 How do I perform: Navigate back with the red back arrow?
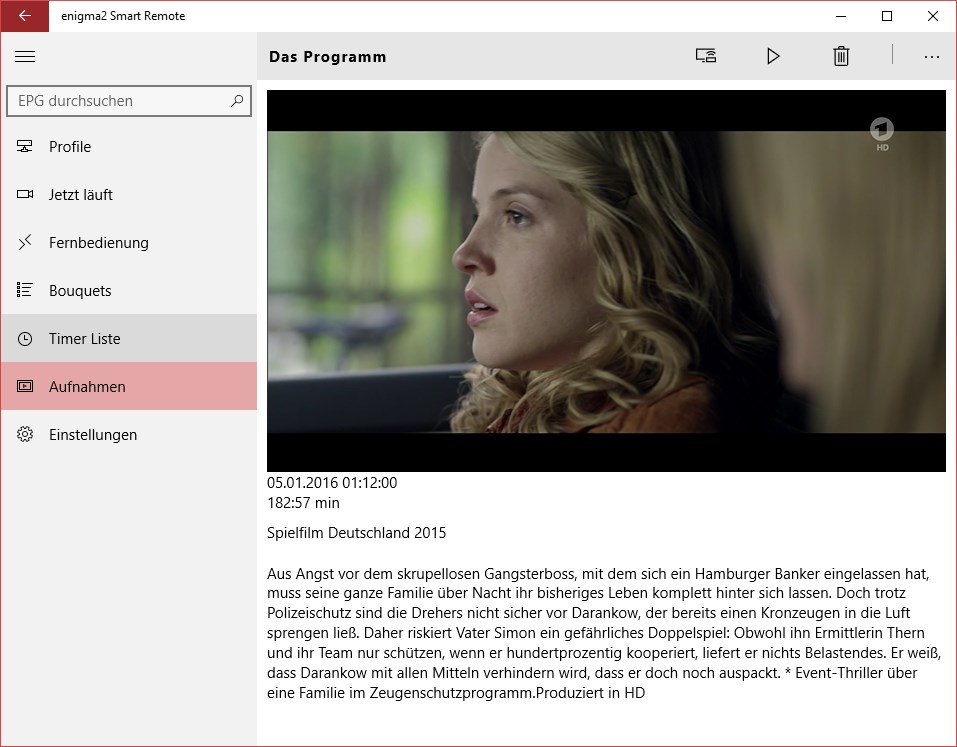[x=24, y=17]
